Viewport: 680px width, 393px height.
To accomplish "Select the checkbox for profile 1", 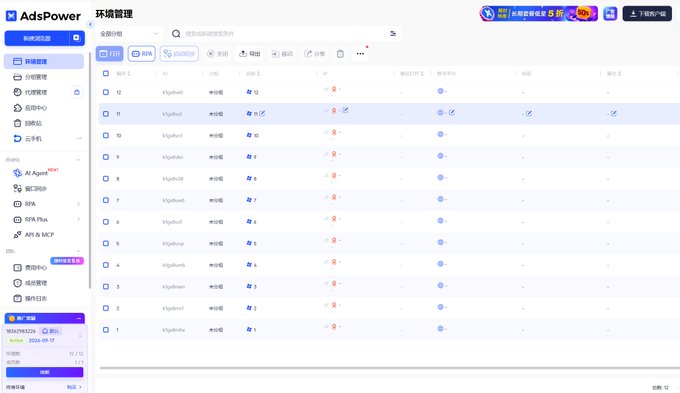I will point(106,330).
